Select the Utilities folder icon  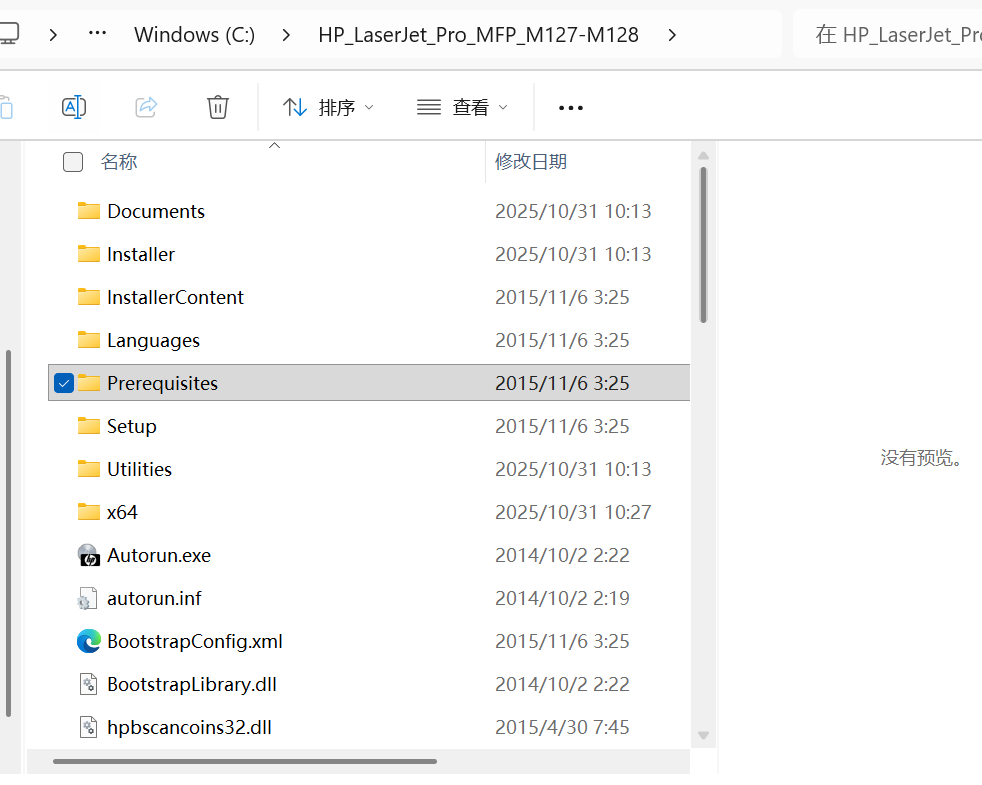pyautogui.click(x=88, y=469)
